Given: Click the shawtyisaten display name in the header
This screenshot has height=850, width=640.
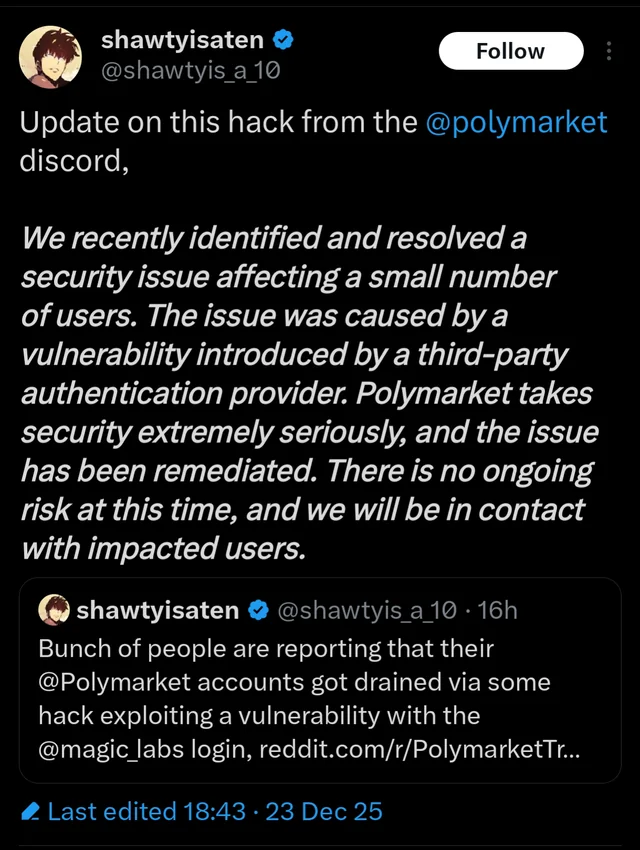Looking at the screenshot, I should coord(183,41).
